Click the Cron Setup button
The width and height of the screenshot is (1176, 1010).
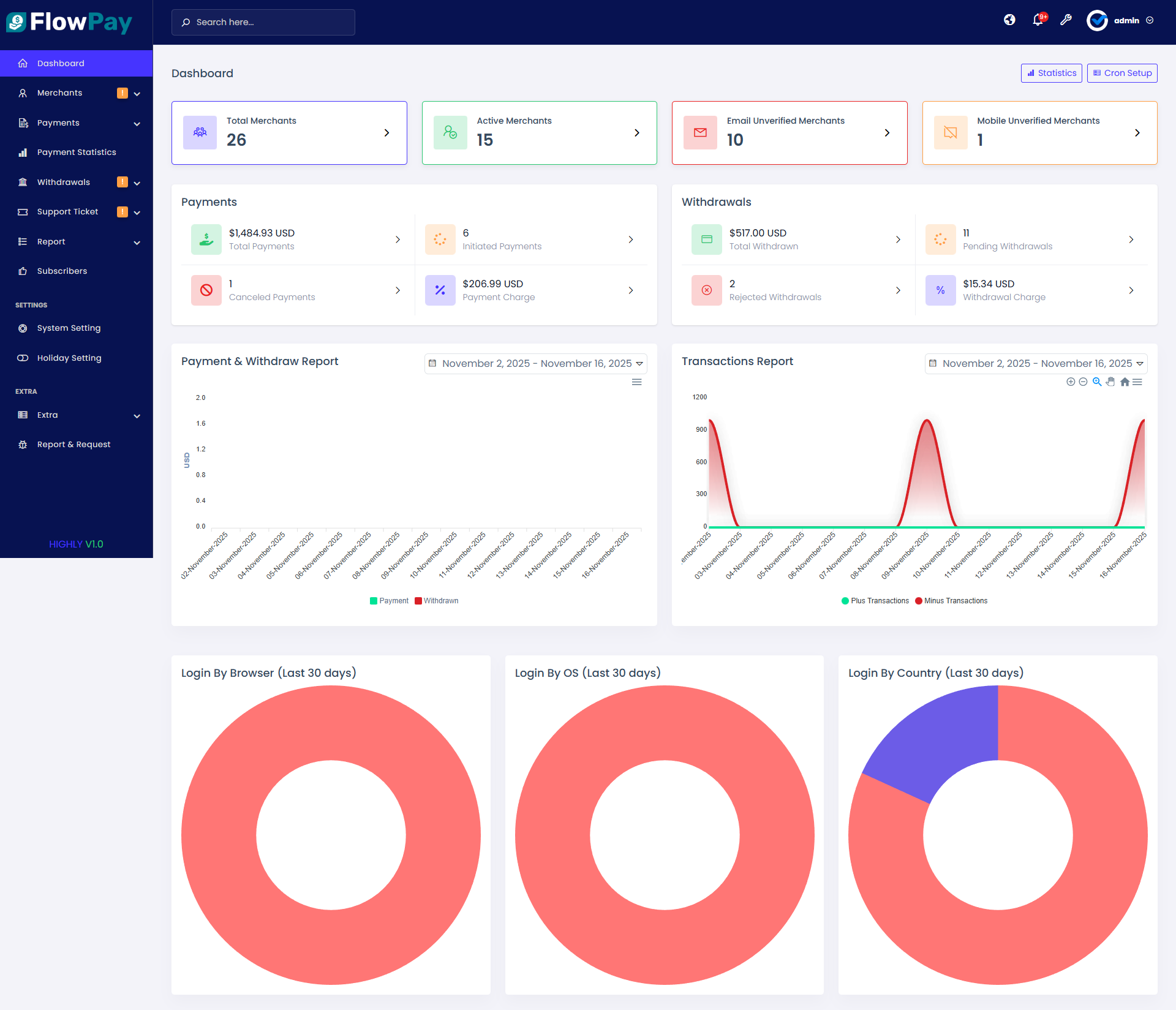point(1121,73)
